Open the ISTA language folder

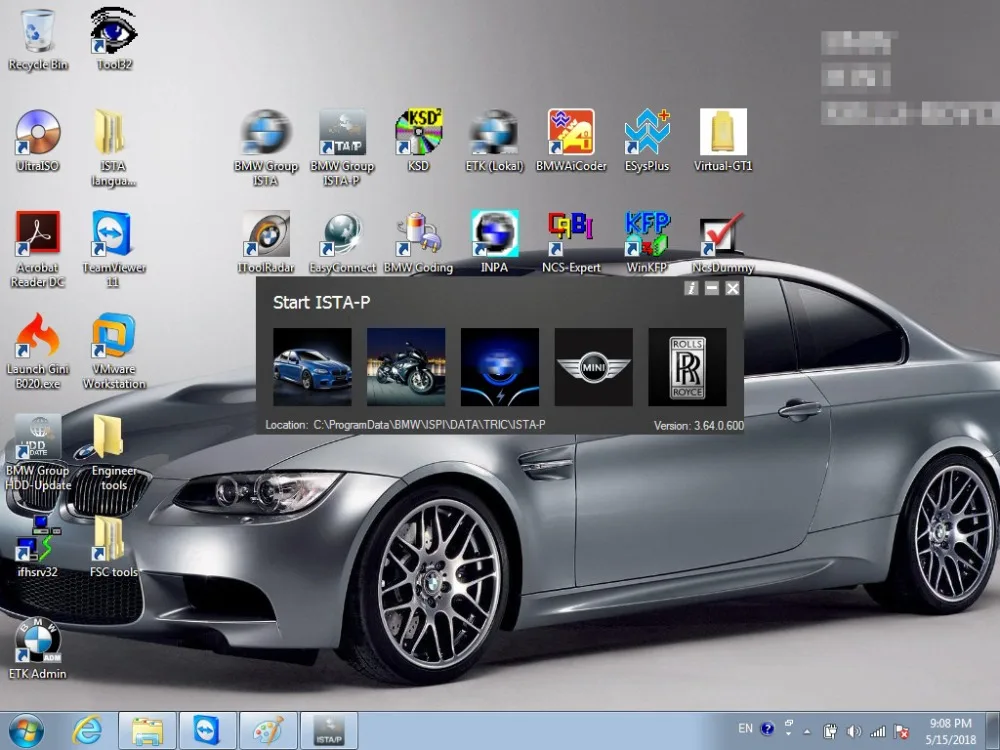[113, 148]
